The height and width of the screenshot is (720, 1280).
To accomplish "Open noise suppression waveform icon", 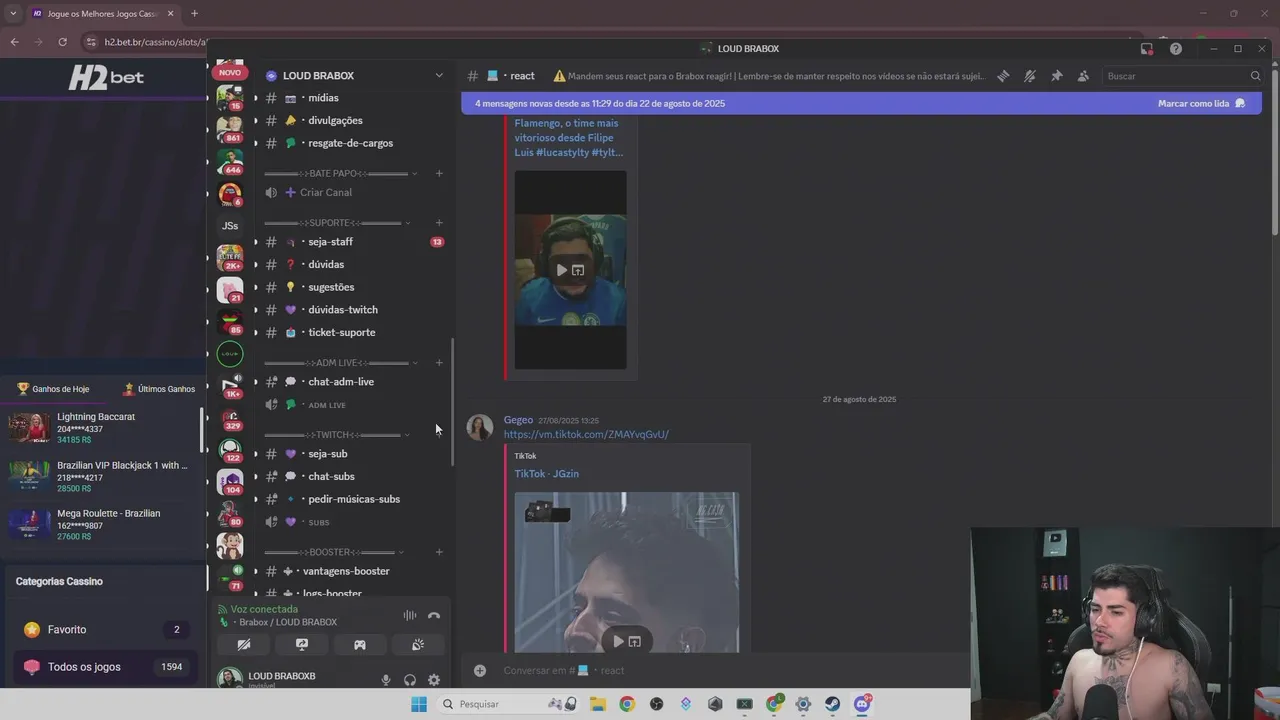I will pos(410,616).
